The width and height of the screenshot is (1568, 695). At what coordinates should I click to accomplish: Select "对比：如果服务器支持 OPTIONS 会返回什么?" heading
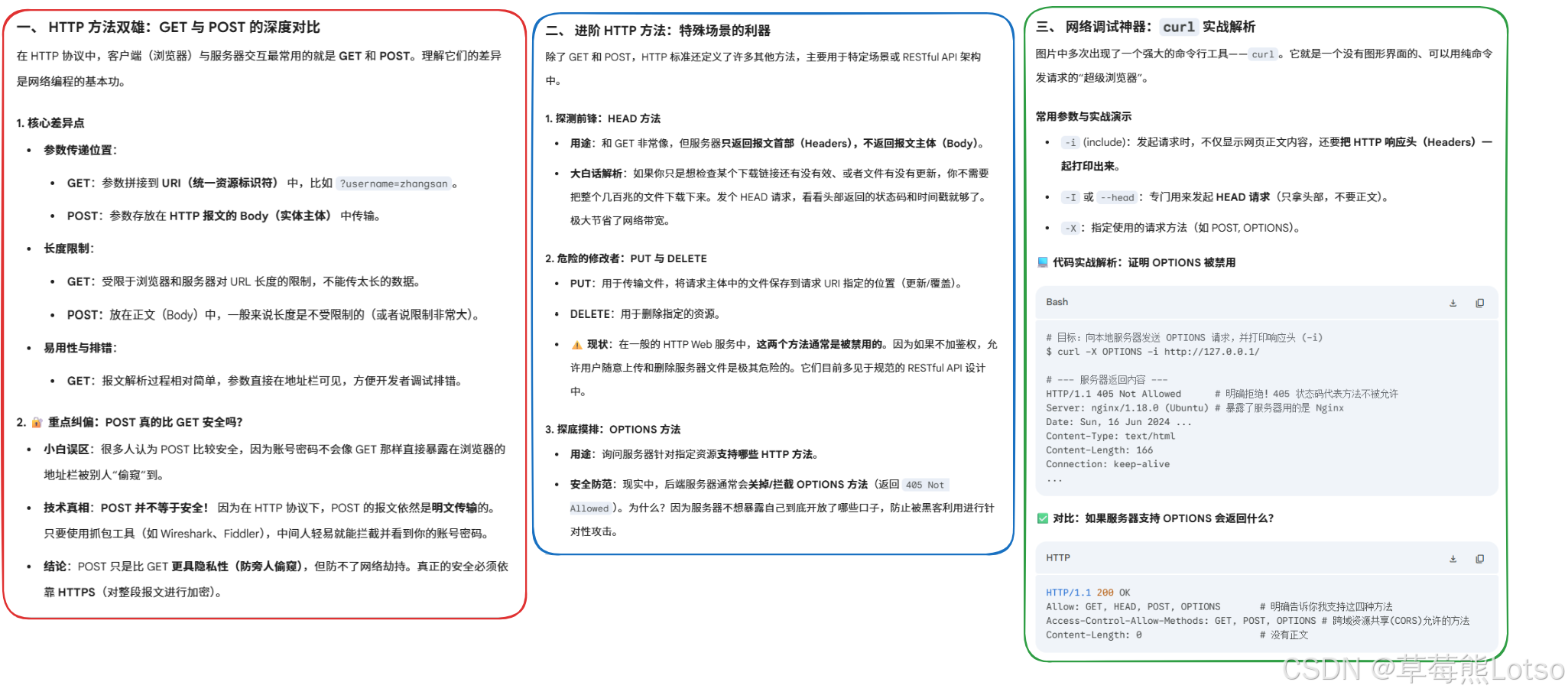(1163, 518)
